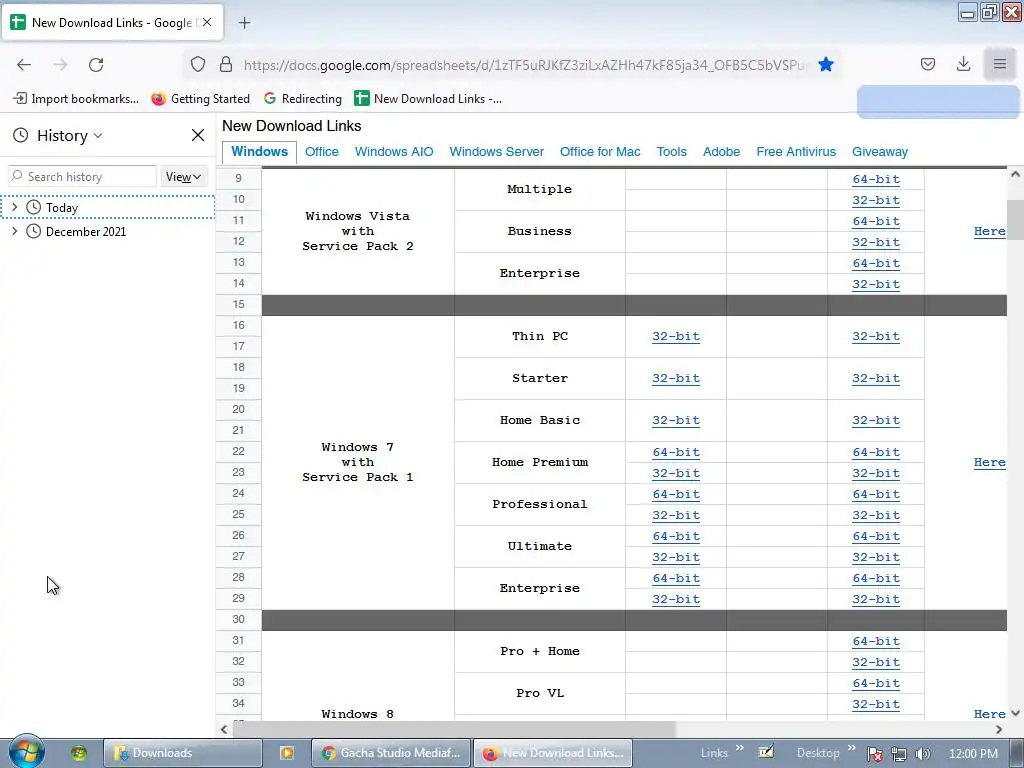Open Pro VL 64-bit link

pyautogui.click(x=876, y=683)
